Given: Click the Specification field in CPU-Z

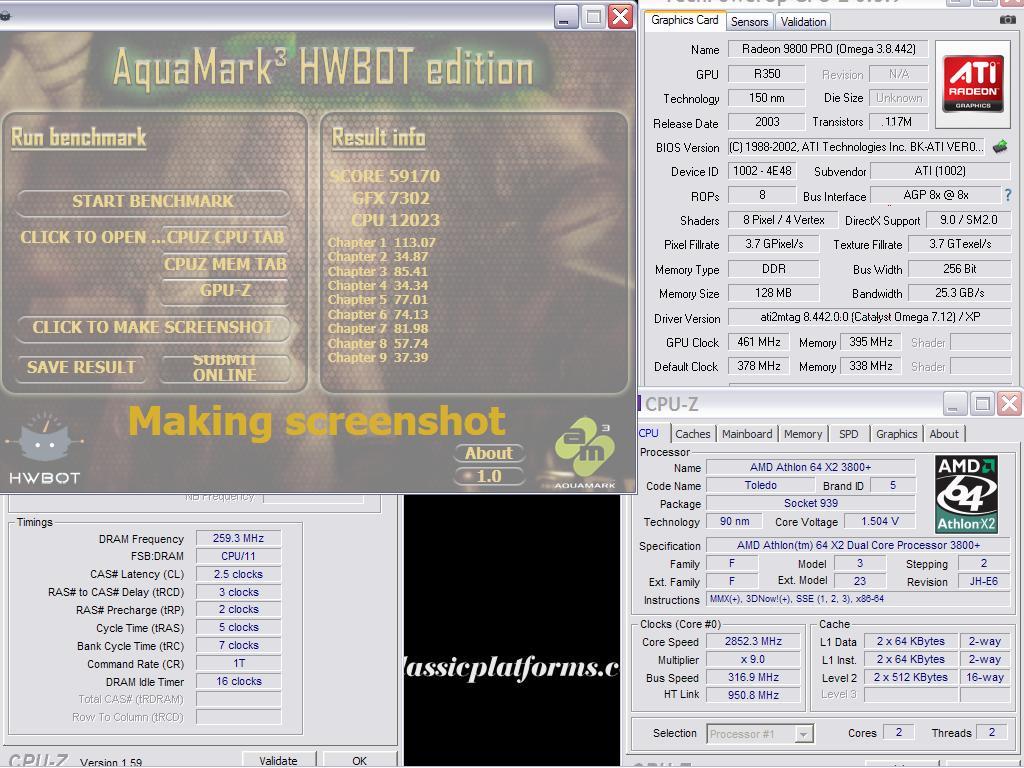Looking at the screenshot, I should 858,545.
